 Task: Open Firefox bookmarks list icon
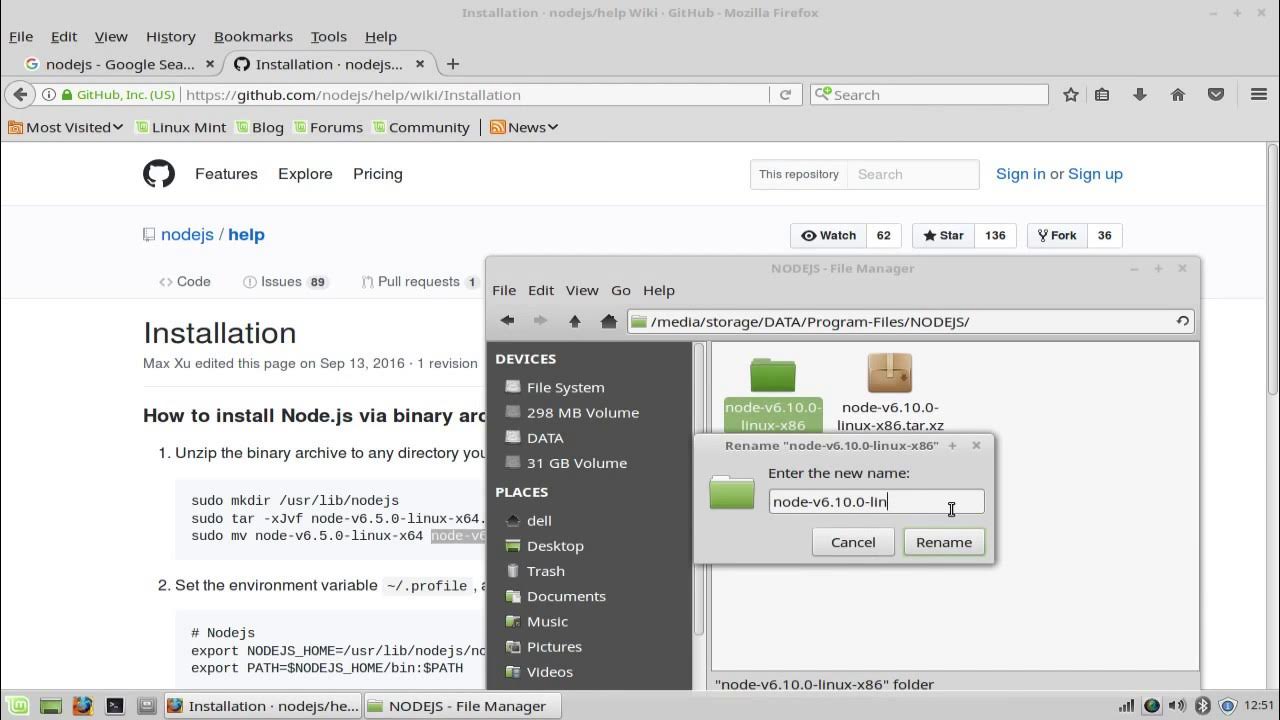point(1102,94)
